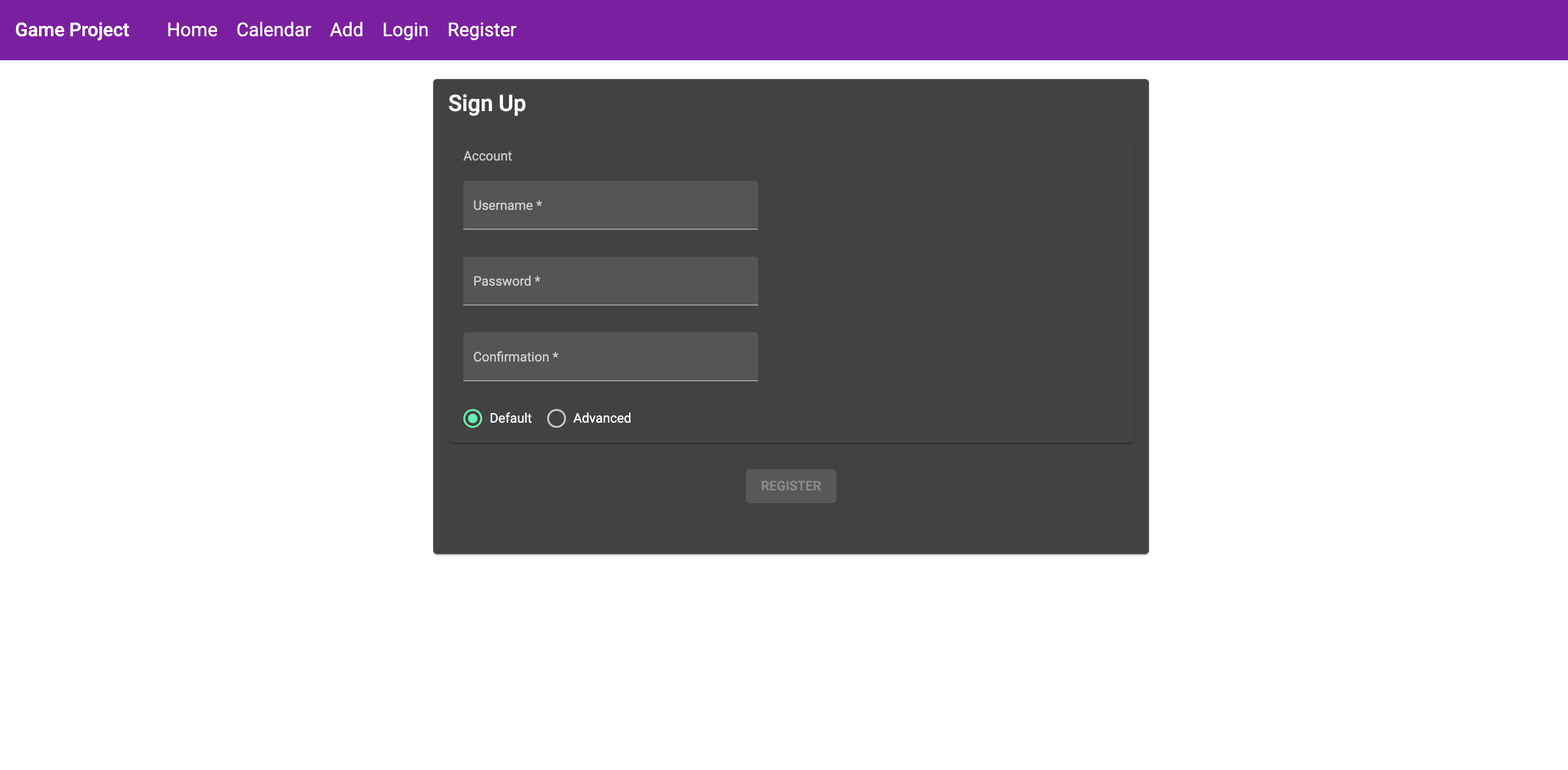Focus the Confirmation password field

[x=610, y=356]
